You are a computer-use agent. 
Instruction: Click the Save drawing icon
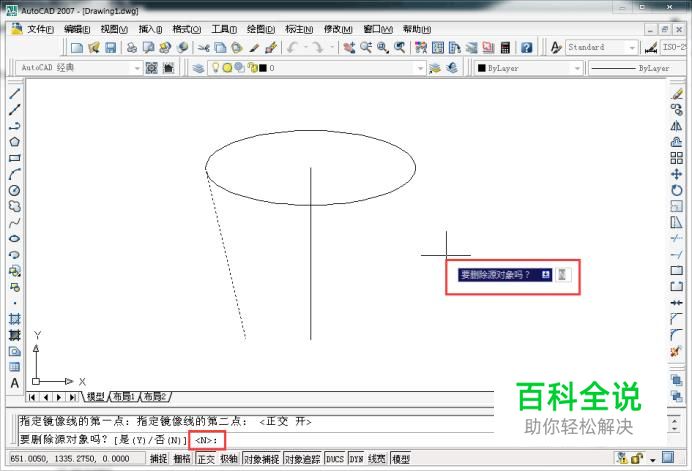[110, 47]
